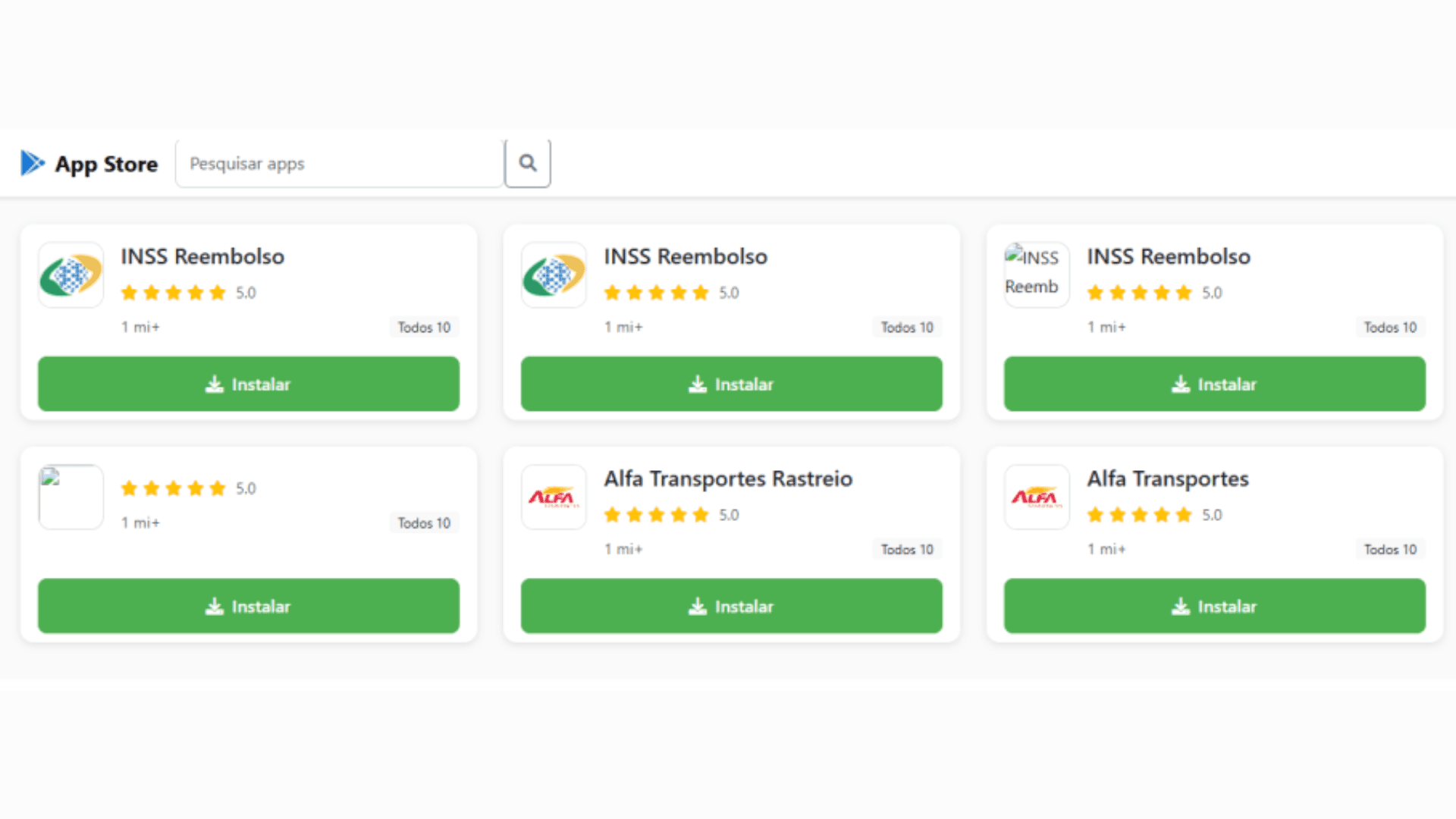
Task: Click the star rating of Alfa Transportes
Action: pyautogui.click(x=1139, y=515)
